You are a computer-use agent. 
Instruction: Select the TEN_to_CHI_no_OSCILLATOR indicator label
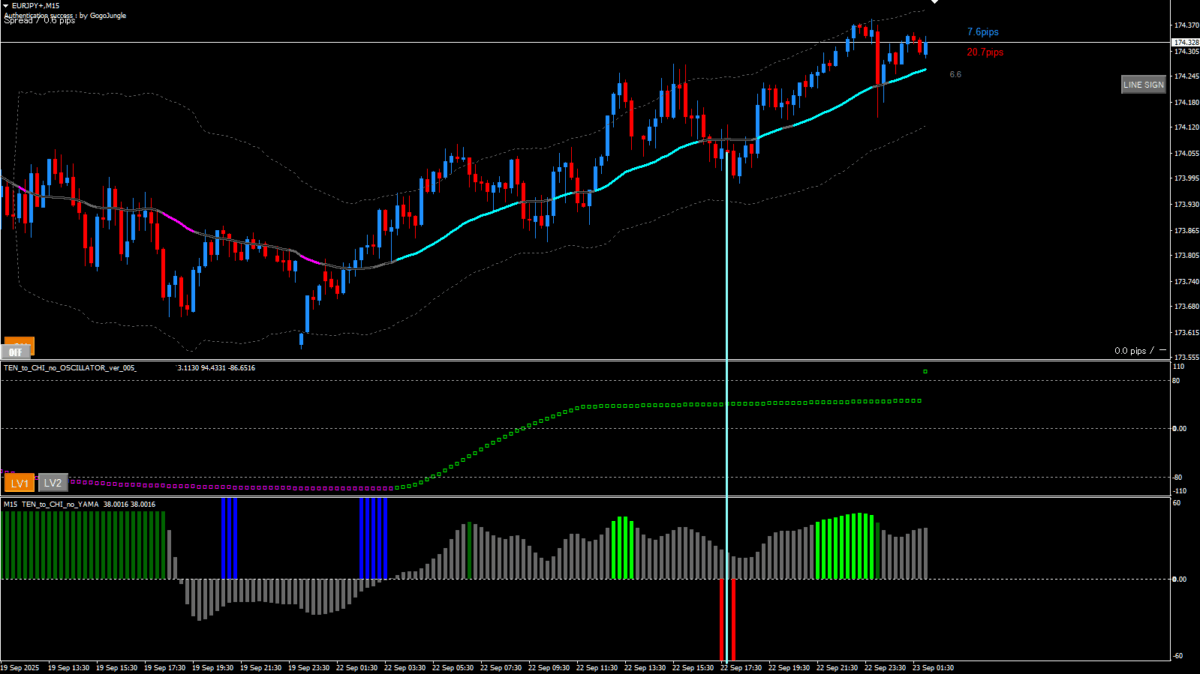tap(70, 368)
